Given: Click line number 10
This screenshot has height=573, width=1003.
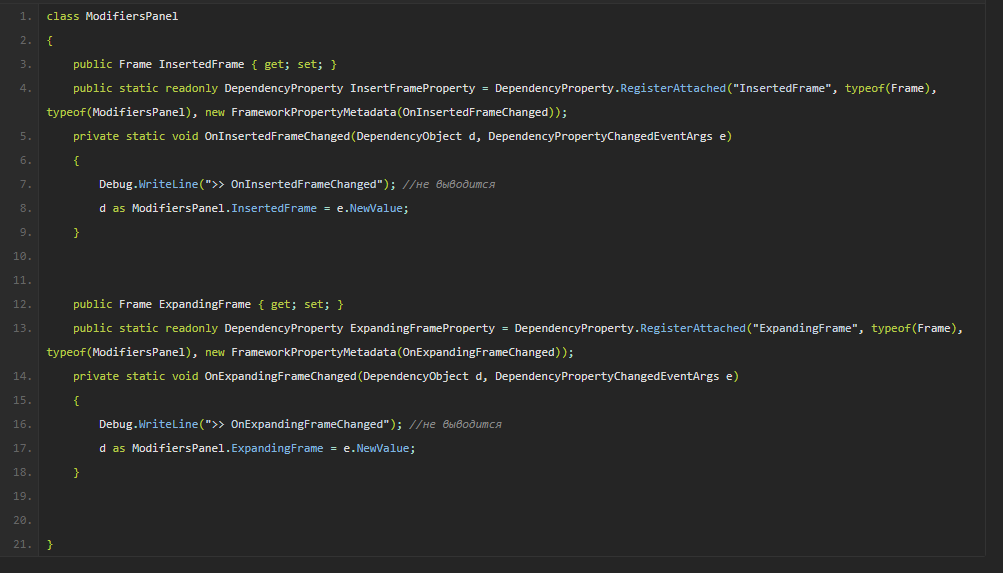Looking at the screenshot, I should (22, 256).
